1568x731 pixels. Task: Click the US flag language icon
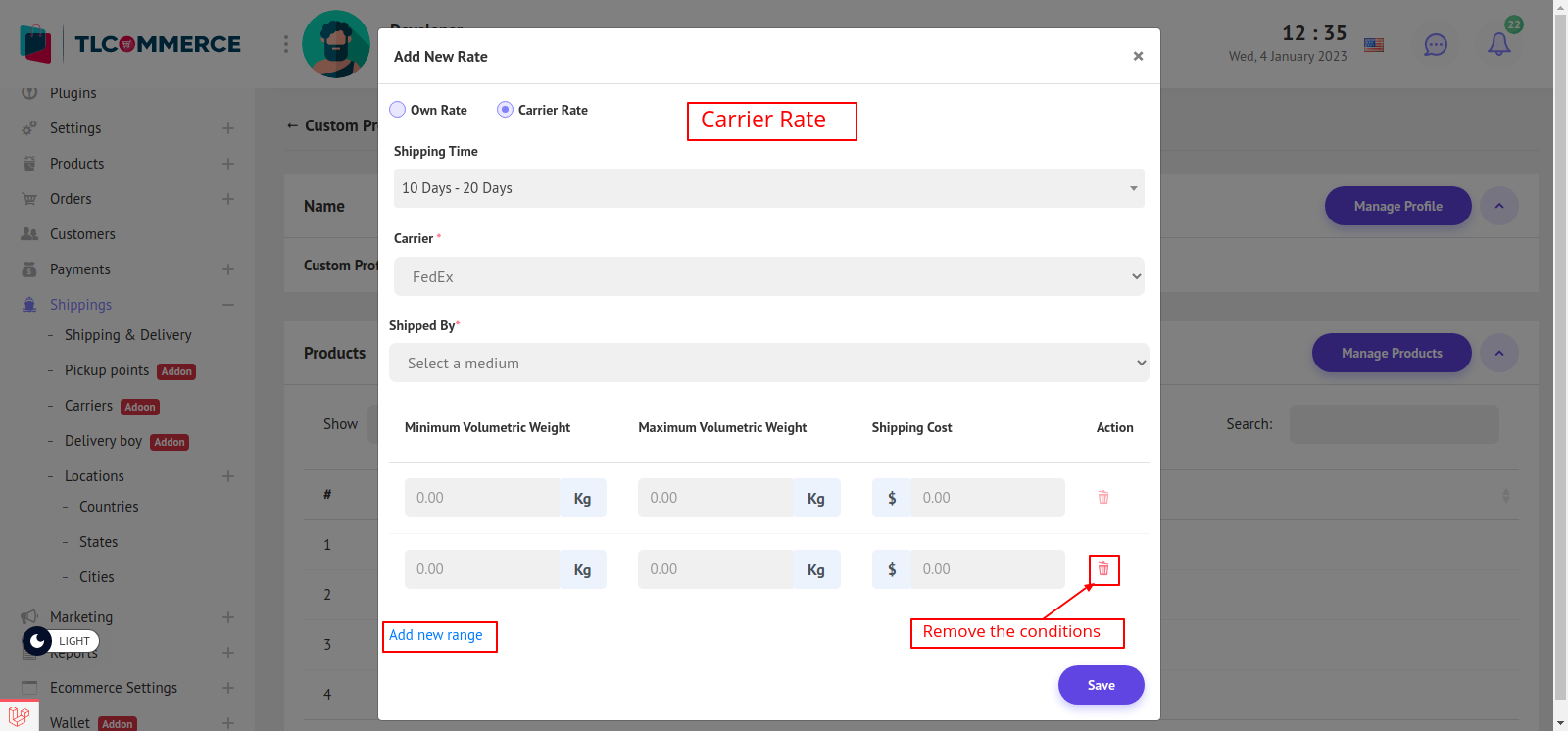click(x=1374, y=45)
